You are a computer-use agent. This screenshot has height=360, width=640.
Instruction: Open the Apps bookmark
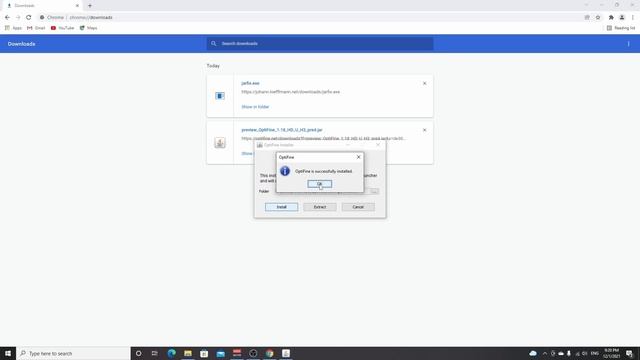pyautogui.click(x=13, y=28)
